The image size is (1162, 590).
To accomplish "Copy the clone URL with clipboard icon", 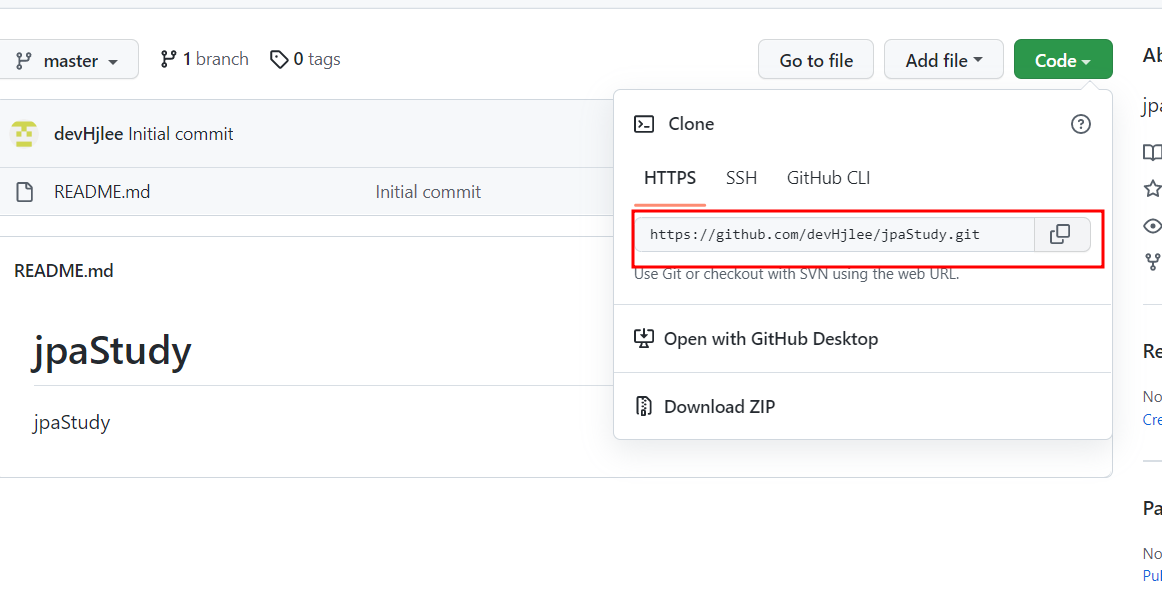I will pyautogui.click(x=1060, y=235).
